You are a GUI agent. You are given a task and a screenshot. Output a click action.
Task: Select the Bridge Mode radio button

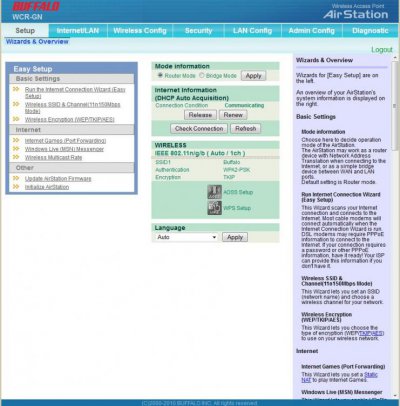point(201,75)
